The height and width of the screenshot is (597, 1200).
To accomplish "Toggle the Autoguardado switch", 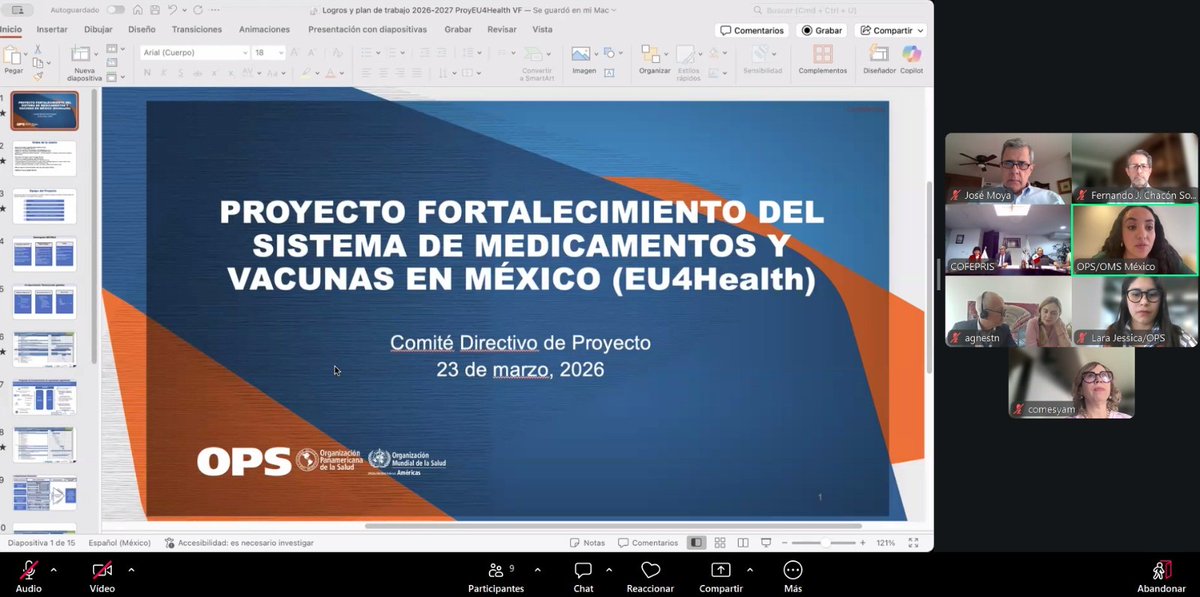I will (116, 10).
